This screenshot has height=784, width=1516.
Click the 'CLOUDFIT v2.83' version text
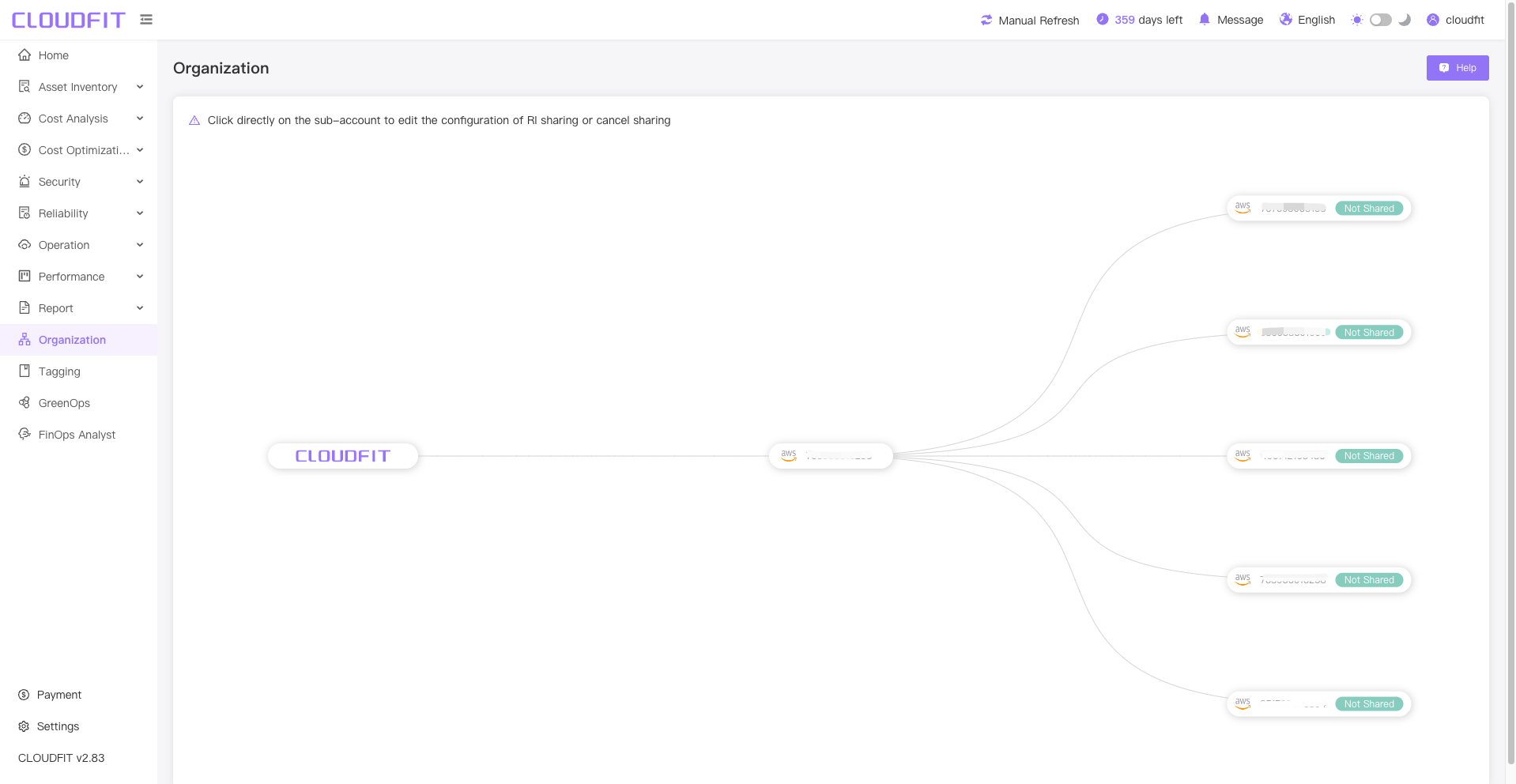[62, 758]
